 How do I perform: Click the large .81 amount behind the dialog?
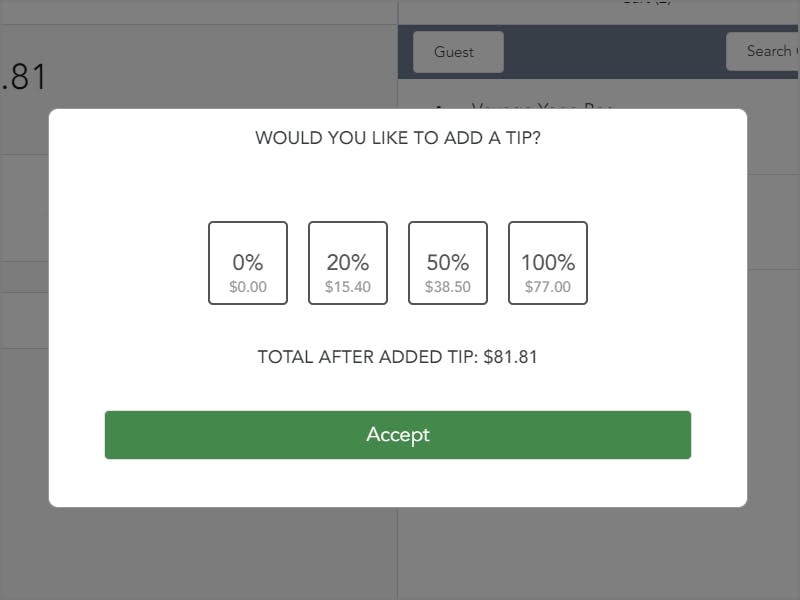click(23, 78)
